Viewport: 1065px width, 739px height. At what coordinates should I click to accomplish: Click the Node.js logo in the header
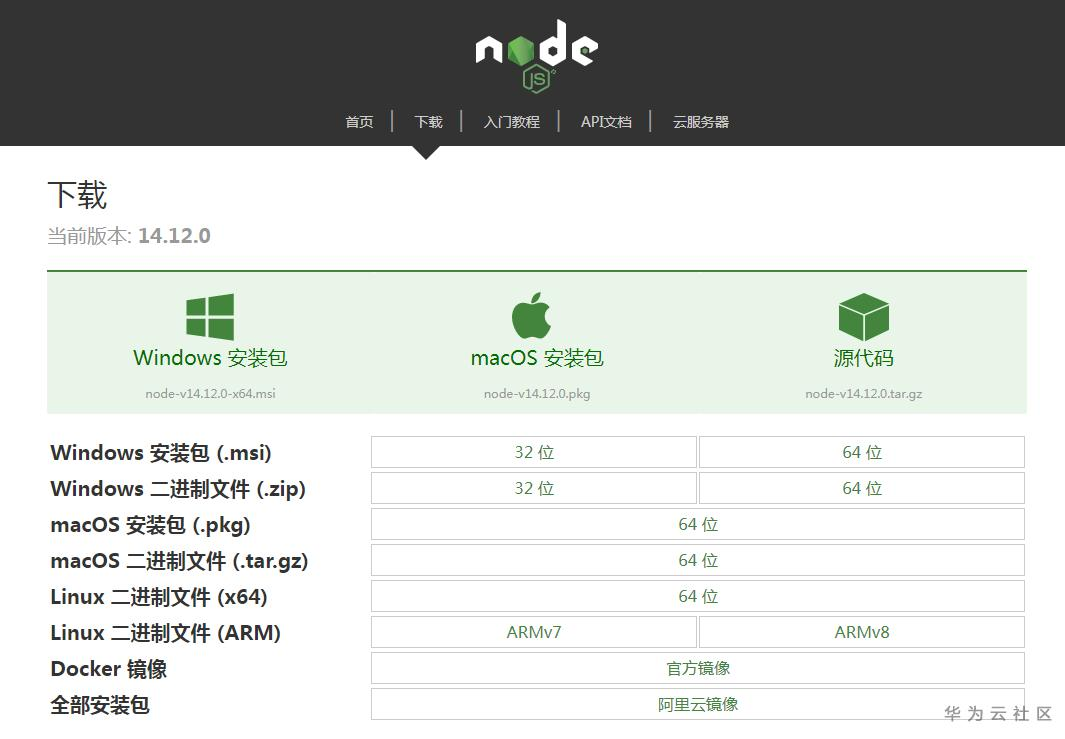pyautogui.click(x=536, y=56)
